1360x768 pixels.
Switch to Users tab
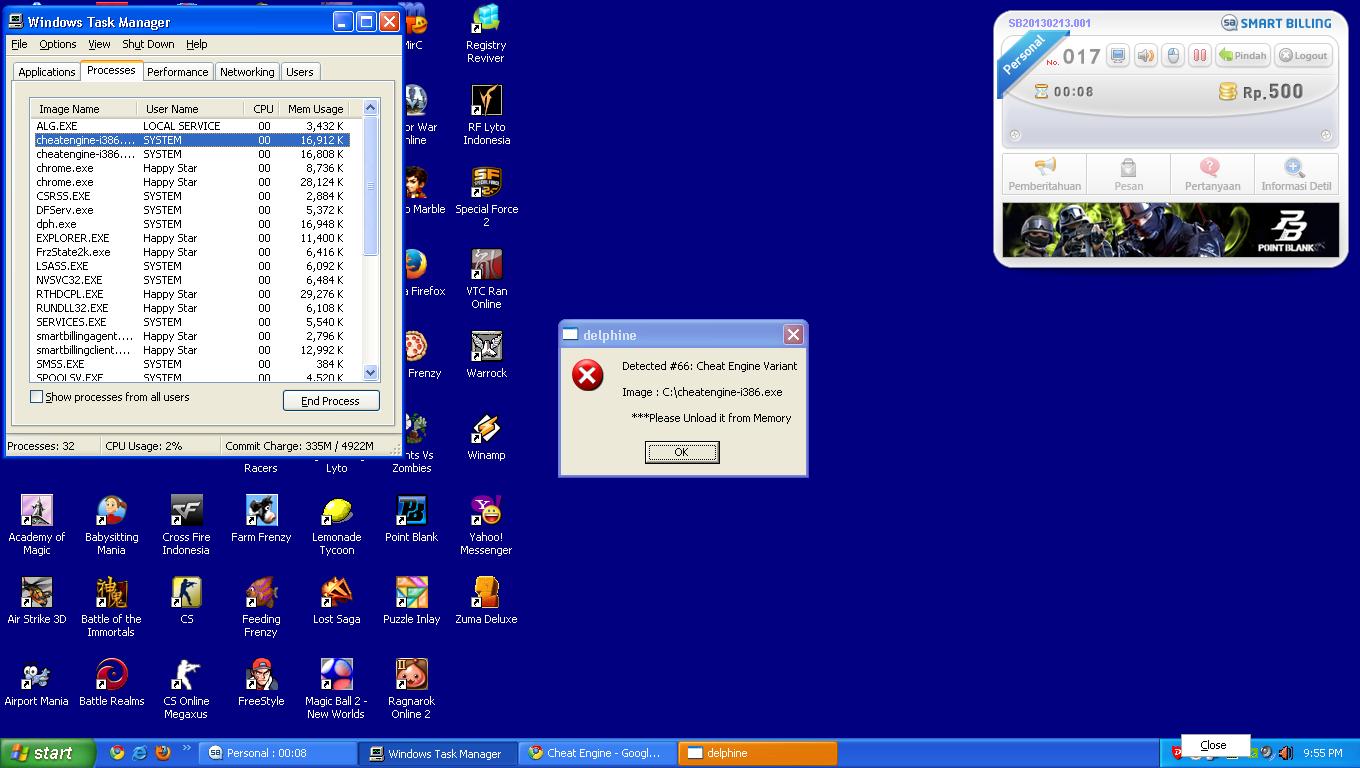coord(299,72)
